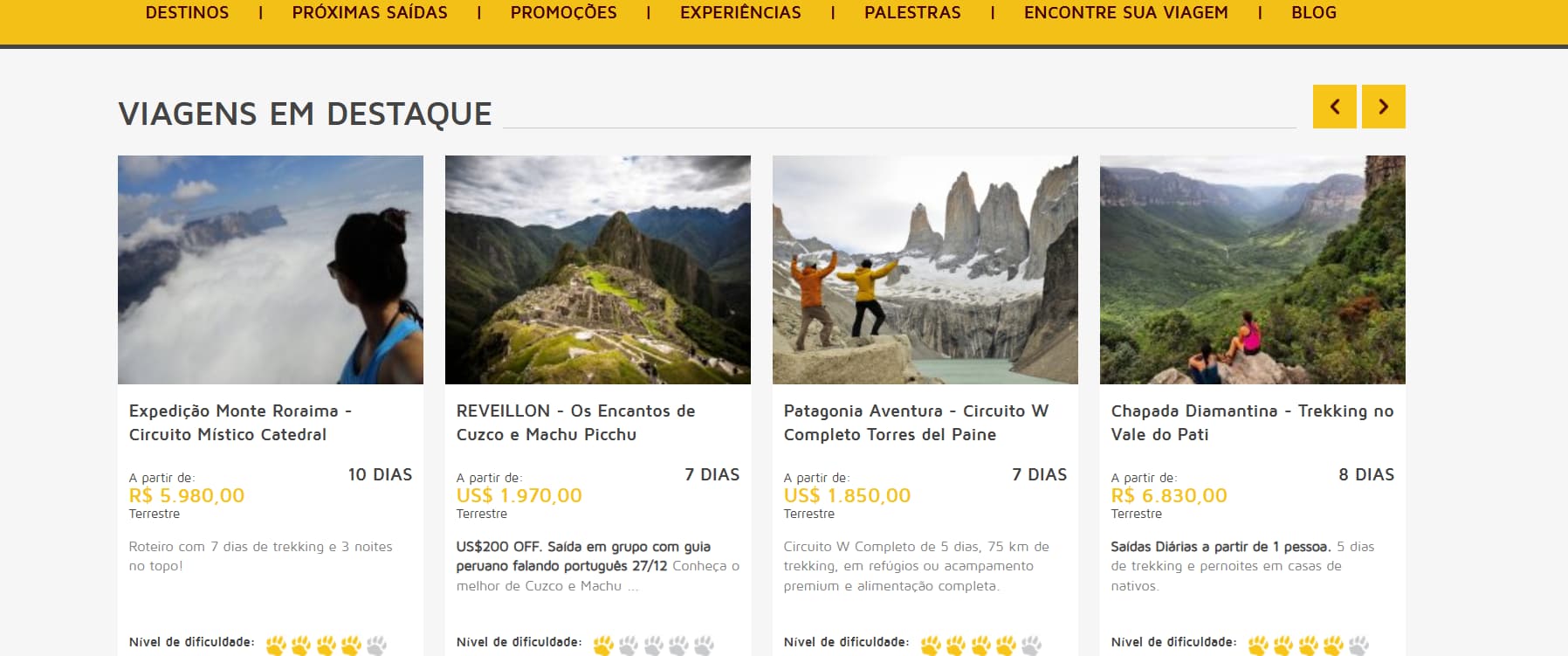Image resolution: width=1568 pixels, height=656 pixels.
Task: Click the gray paw icon under Monte Roraima
Action: (376, 646)
